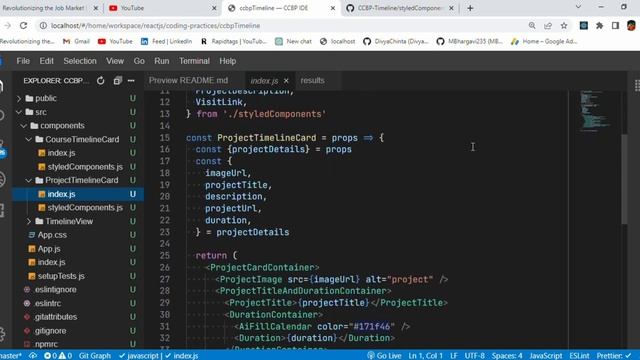Share this page icon in address bar

tap(548, 25)
